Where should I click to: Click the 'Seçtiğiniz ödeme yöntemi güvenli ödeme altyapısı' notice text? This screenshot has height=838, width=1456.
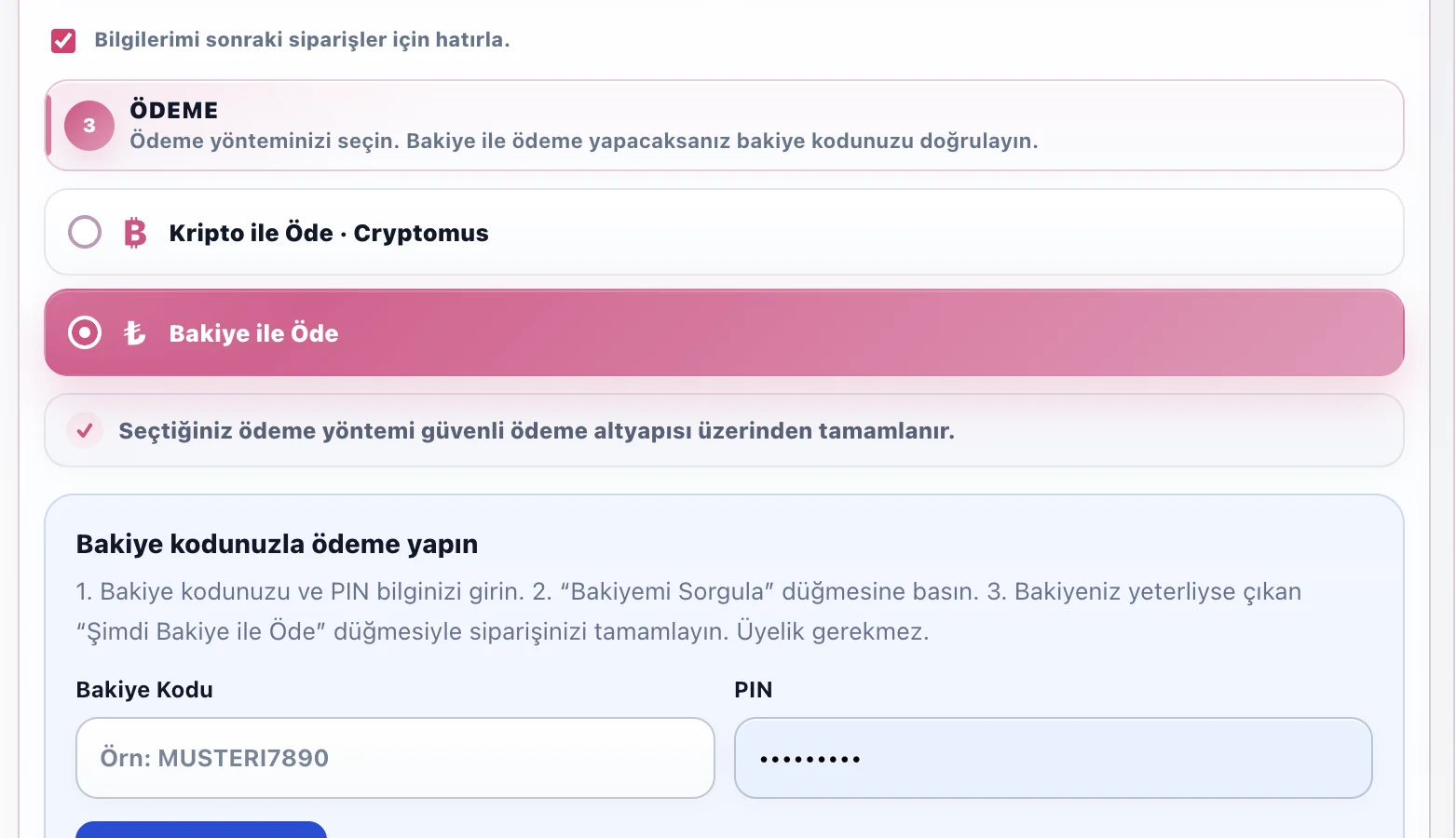tap(537, 431)
